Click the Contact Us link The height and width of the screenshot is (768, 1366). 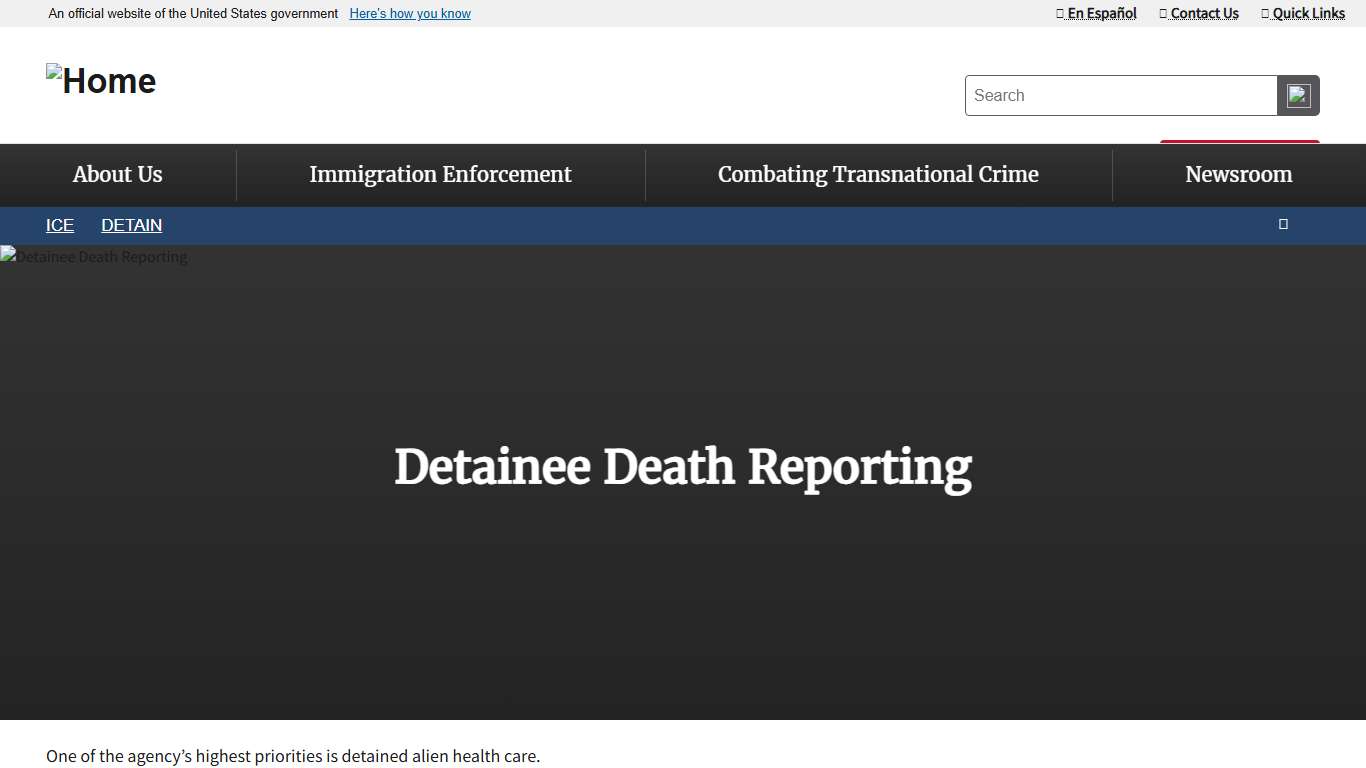click(x=1205, y=13)
